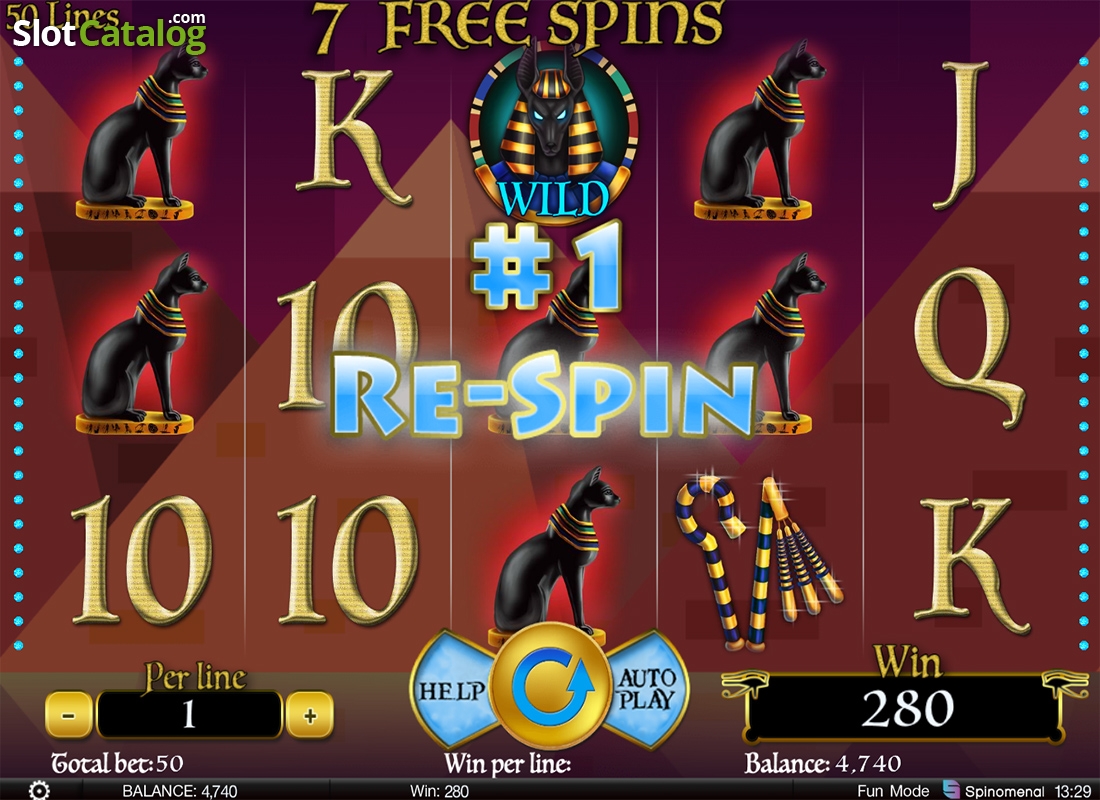Start AUTO PLAY mode
Image resolution: width=1100 pixels, height=800 pixels.
tap(647, 689)
